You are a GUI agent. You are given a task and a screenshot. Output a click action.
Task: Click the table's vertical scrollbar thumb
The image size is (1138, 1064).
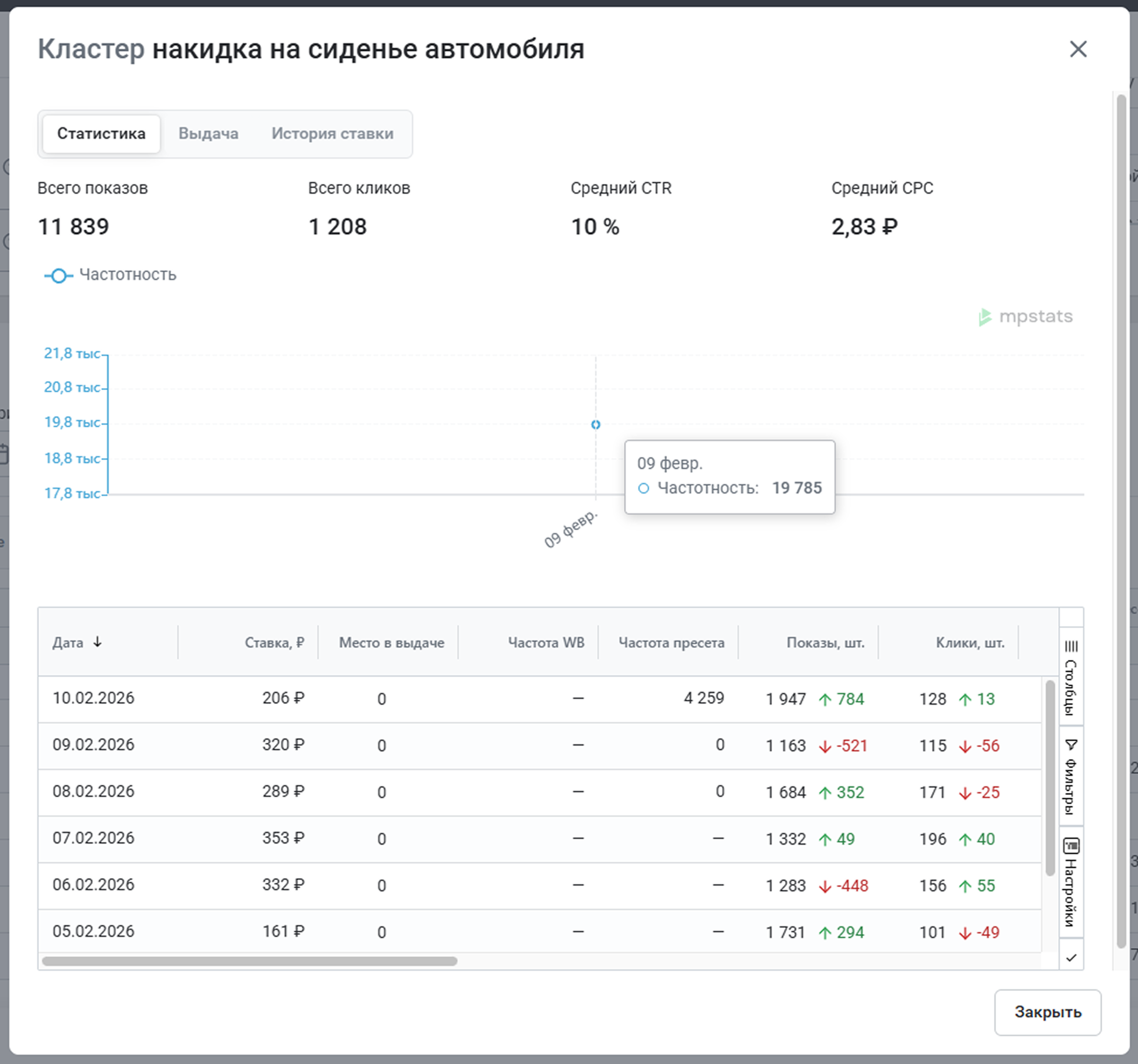point(1050,777)
